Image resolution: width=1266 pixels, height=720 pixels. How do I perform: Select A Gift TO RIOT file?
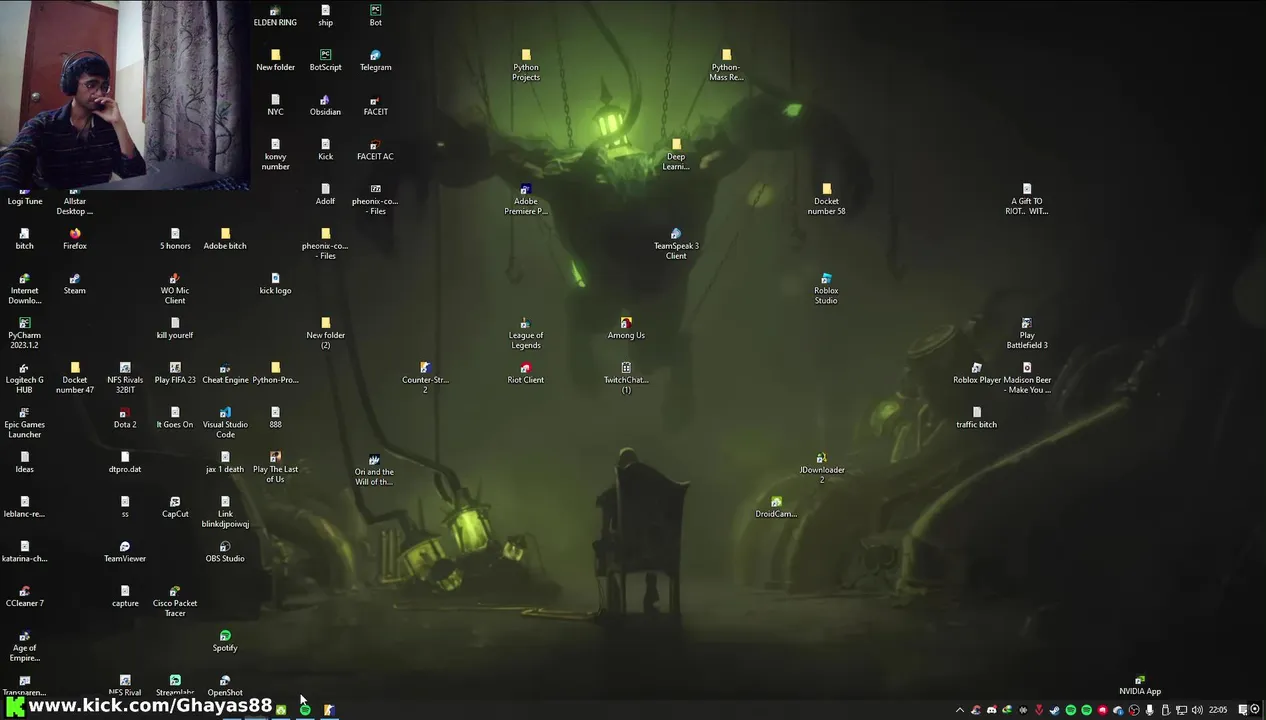pyautogui.click(x=1026, y=199)
